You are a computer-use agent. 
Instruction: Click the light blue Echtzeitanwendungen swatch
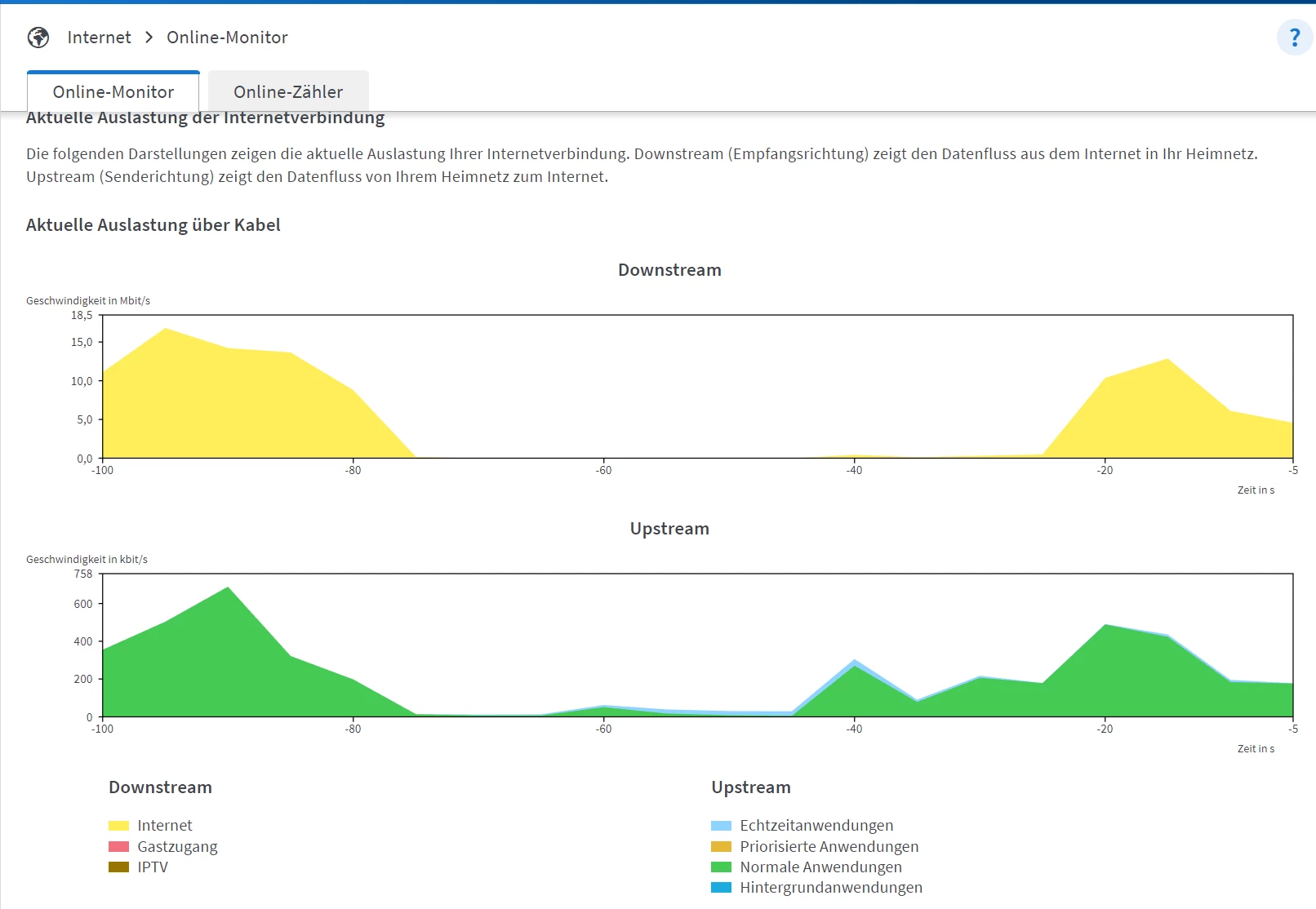(x=722, y=826)
